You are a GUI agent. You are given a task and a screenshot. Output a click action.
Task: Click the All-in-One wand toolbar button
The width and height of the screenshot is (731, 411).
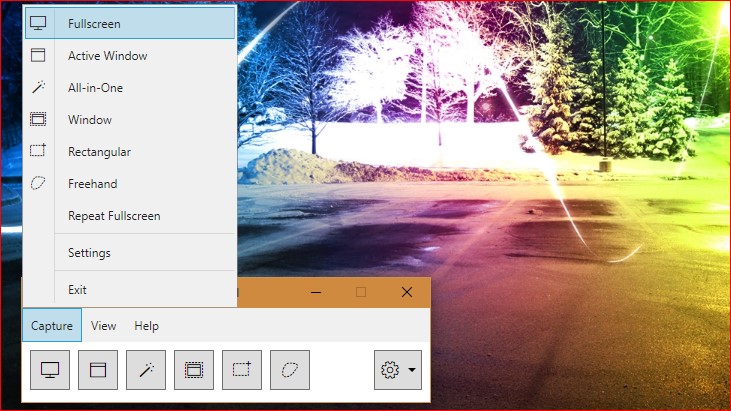[146, 370]
